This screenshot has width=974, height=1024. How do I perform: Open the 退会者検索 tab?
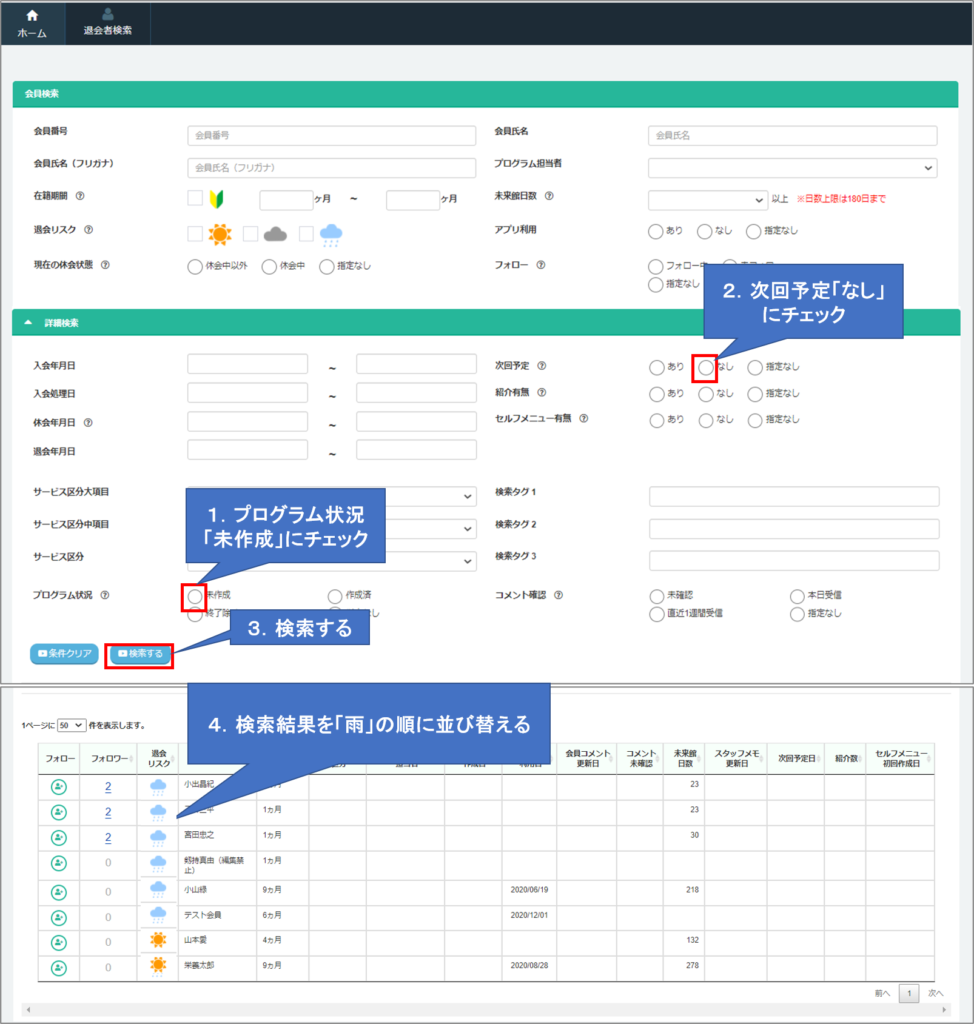107,23
